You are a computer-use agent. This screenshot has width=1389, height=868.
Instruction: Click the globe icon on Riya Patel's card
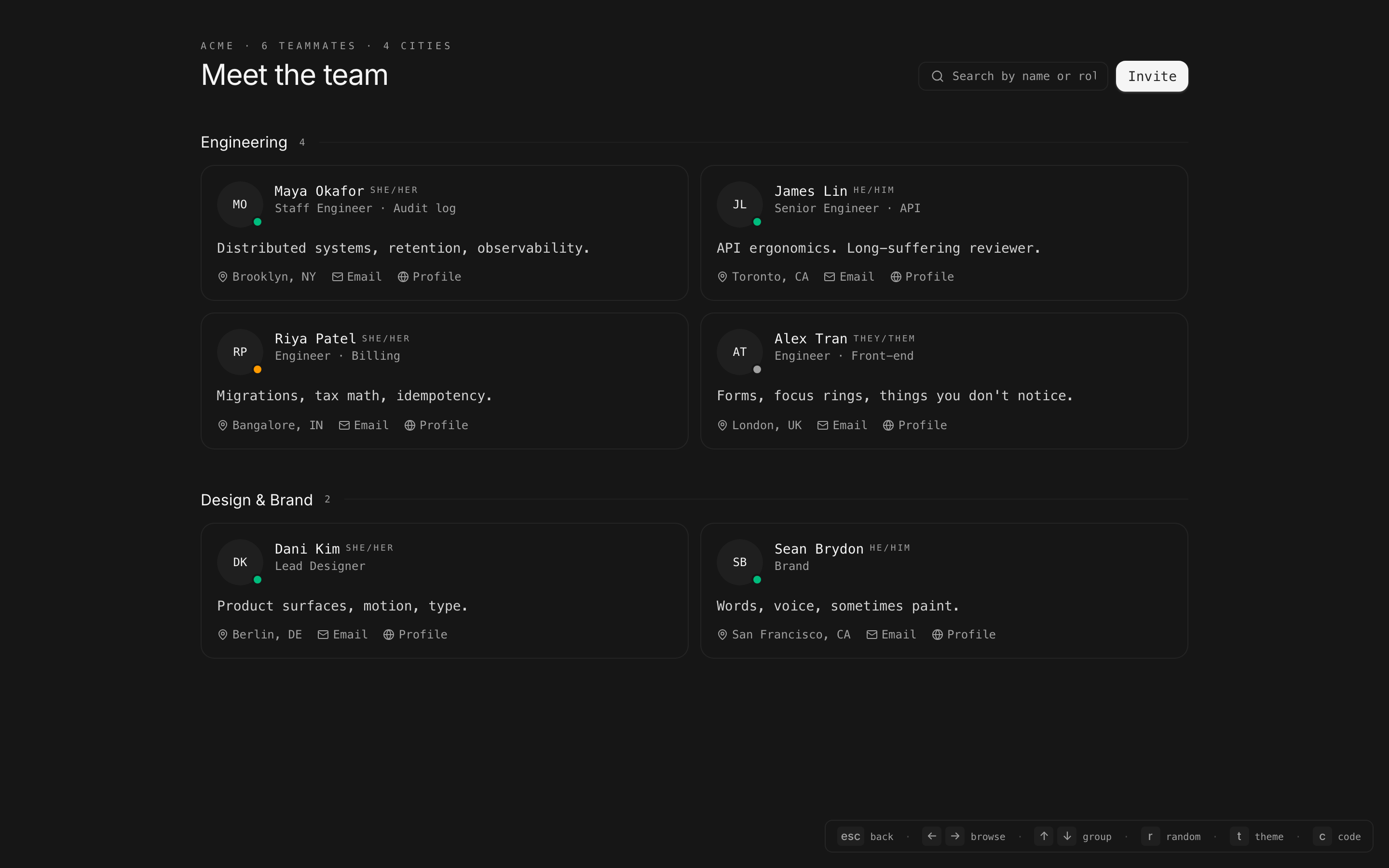[x=410, y=425]
